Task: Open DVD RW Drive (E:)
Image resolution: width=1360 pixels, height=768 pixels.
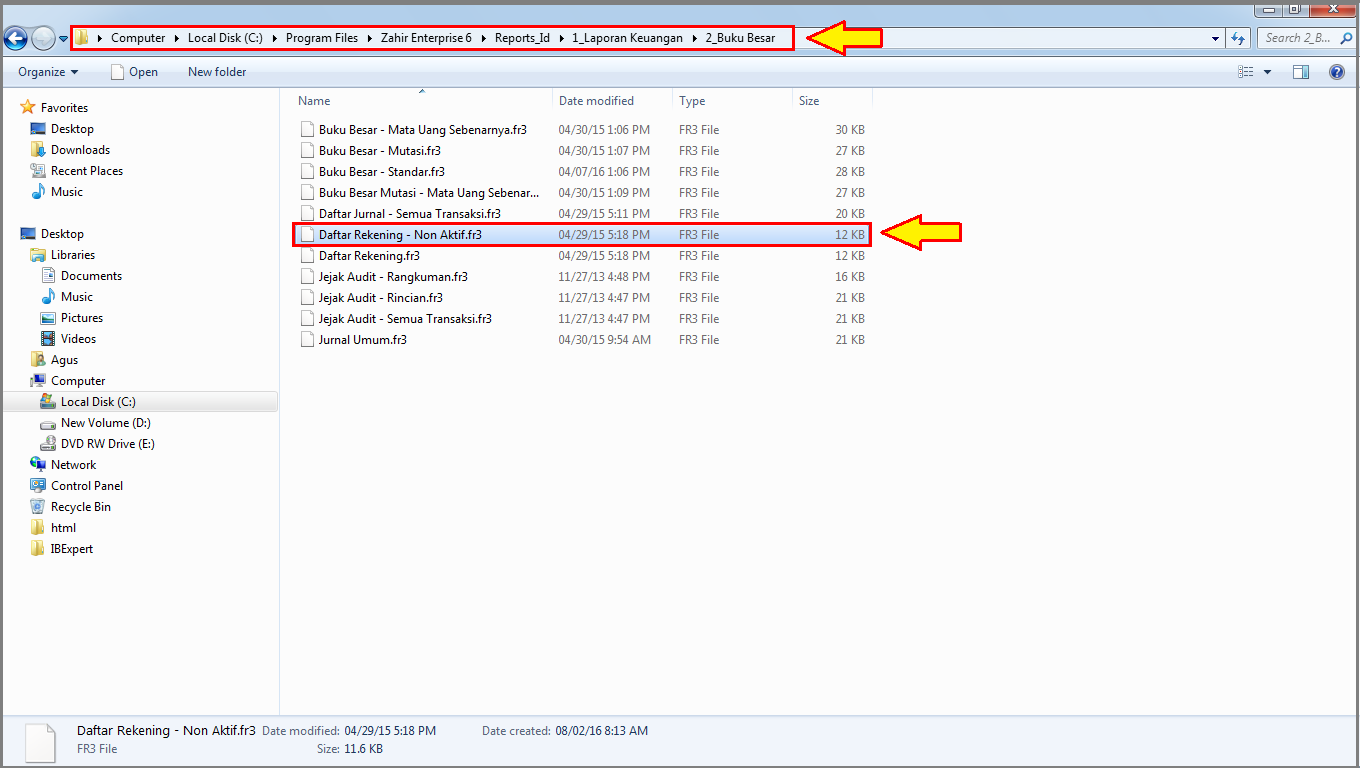Action: pos(107,444)
